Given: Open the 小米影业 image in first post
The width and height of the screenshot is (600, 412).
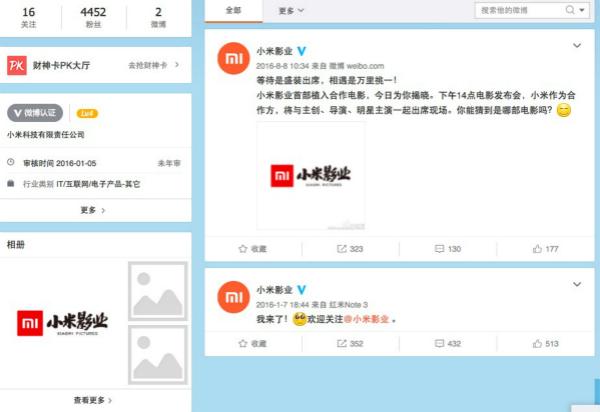Looking at the screenshot, I should 310,176.
